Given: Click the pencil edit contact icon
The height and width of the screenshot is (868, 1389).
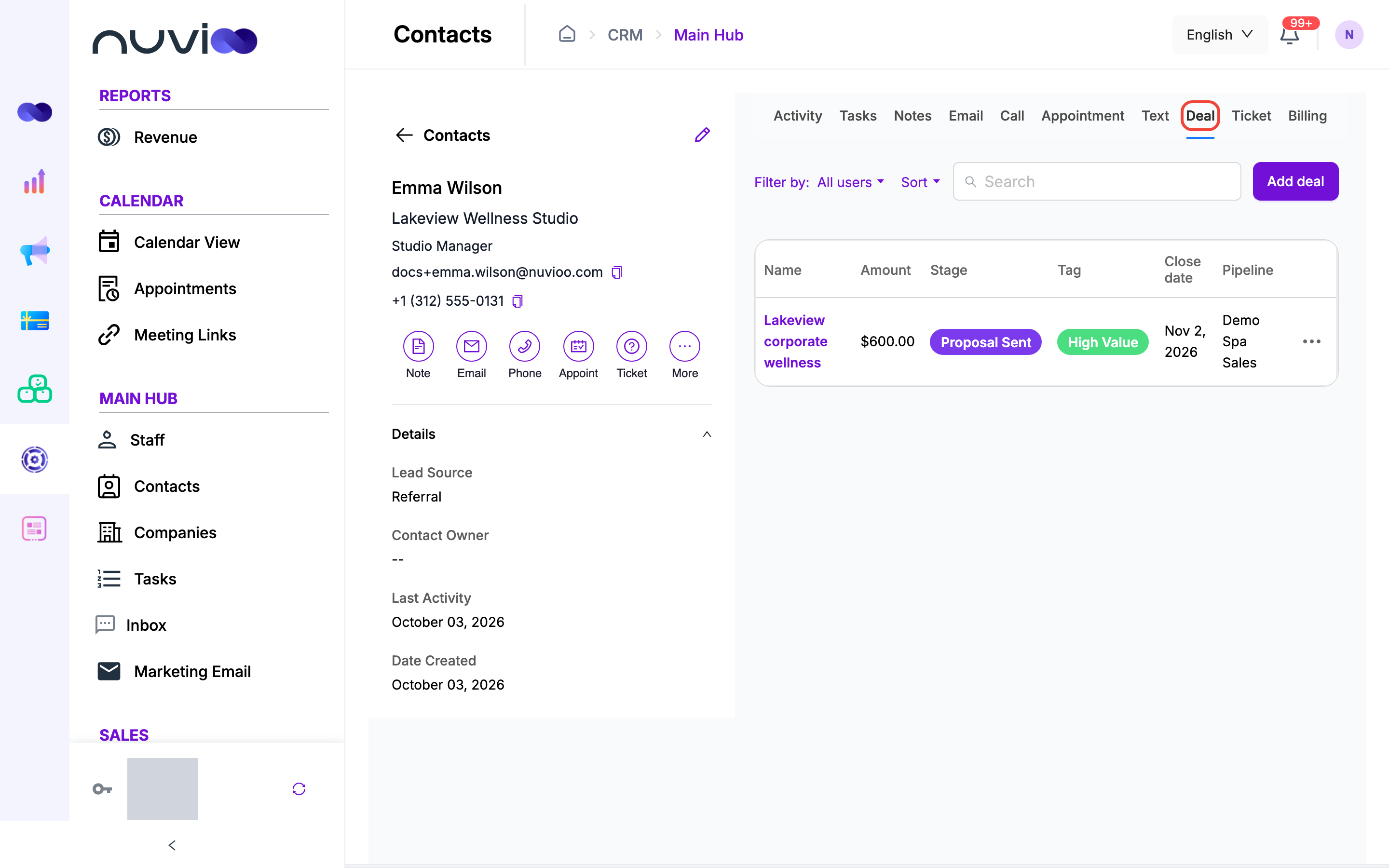Looking at the screenshot, I should coord(702,135).
